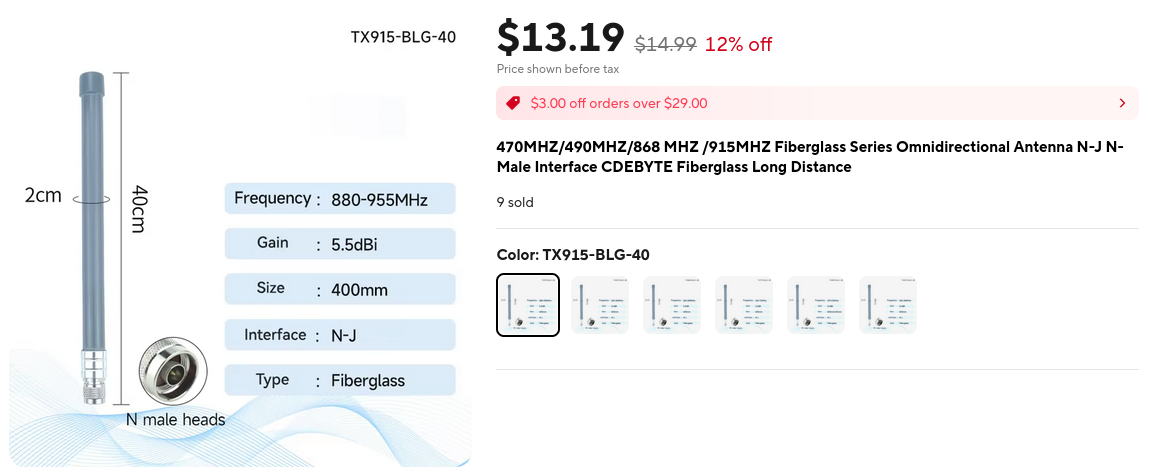Click the $13.19 current price
1150x473 pixels.
(x=561, y=38)
